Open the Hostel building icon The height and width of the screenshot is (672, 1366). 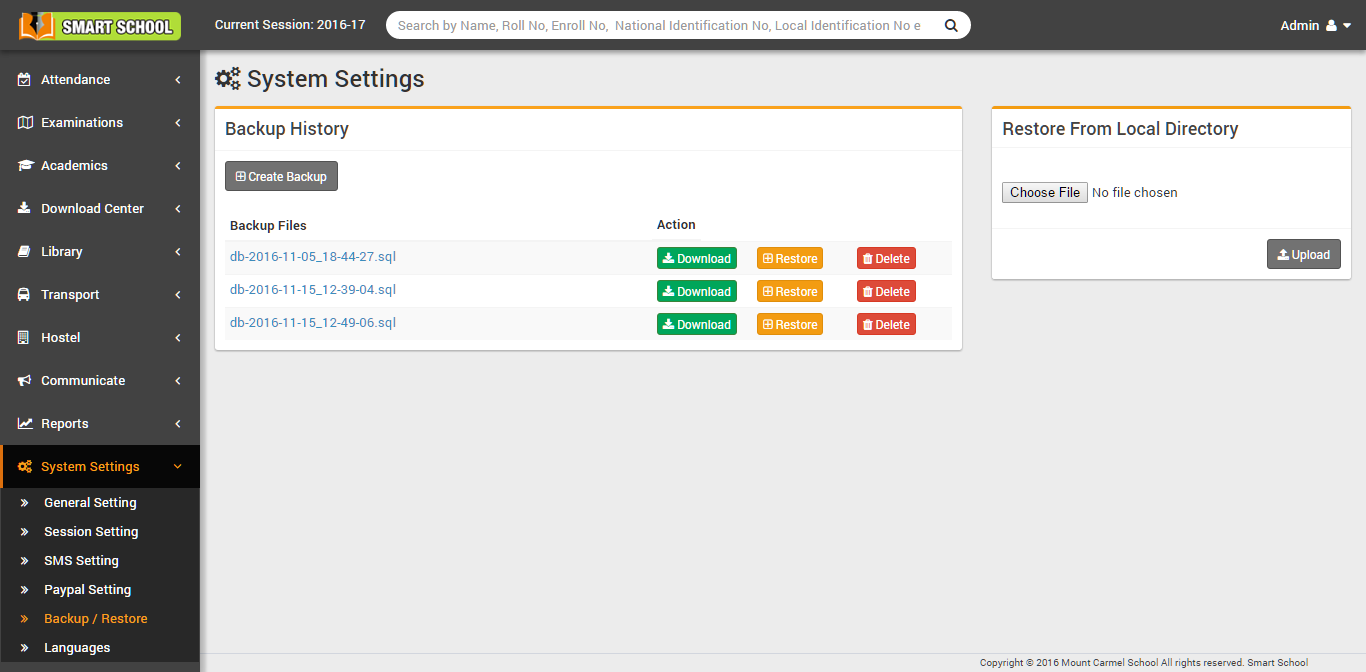[x=23, y=337]
